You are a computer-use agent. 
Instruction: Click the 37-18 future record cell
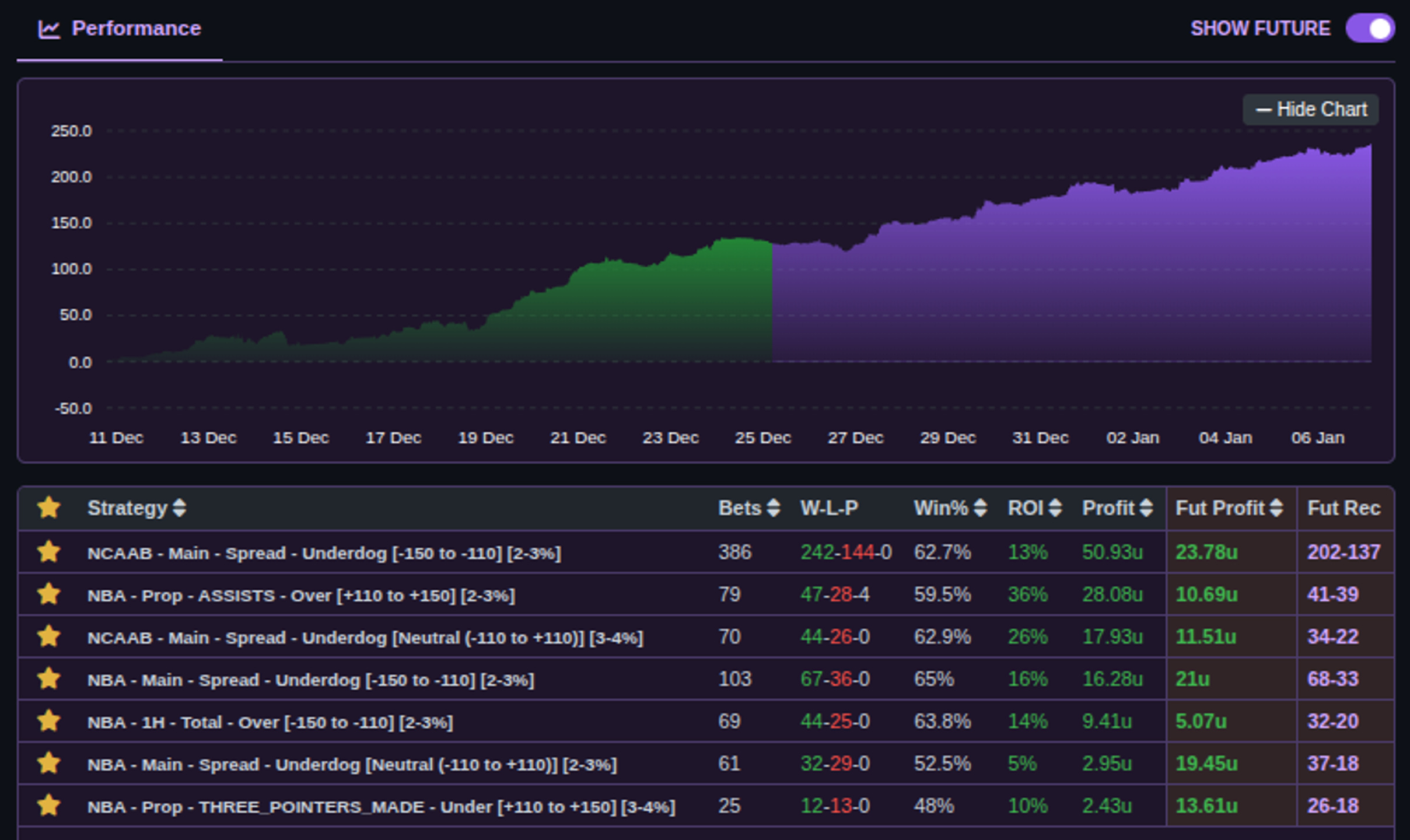(1333, 764)
